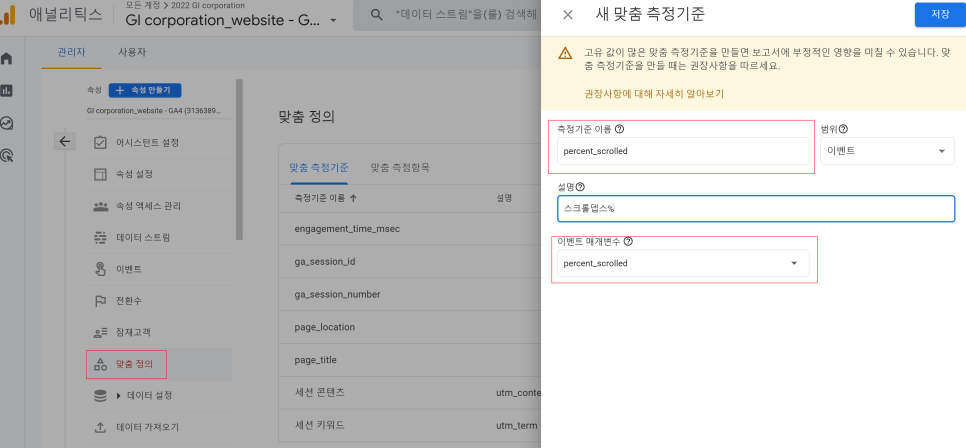Image resolution: width=966 pixels, height=448 pixels.
Task: Open the 이벤트 매개변수 percent_scrolled dropdown
Action: click(683, 263)
